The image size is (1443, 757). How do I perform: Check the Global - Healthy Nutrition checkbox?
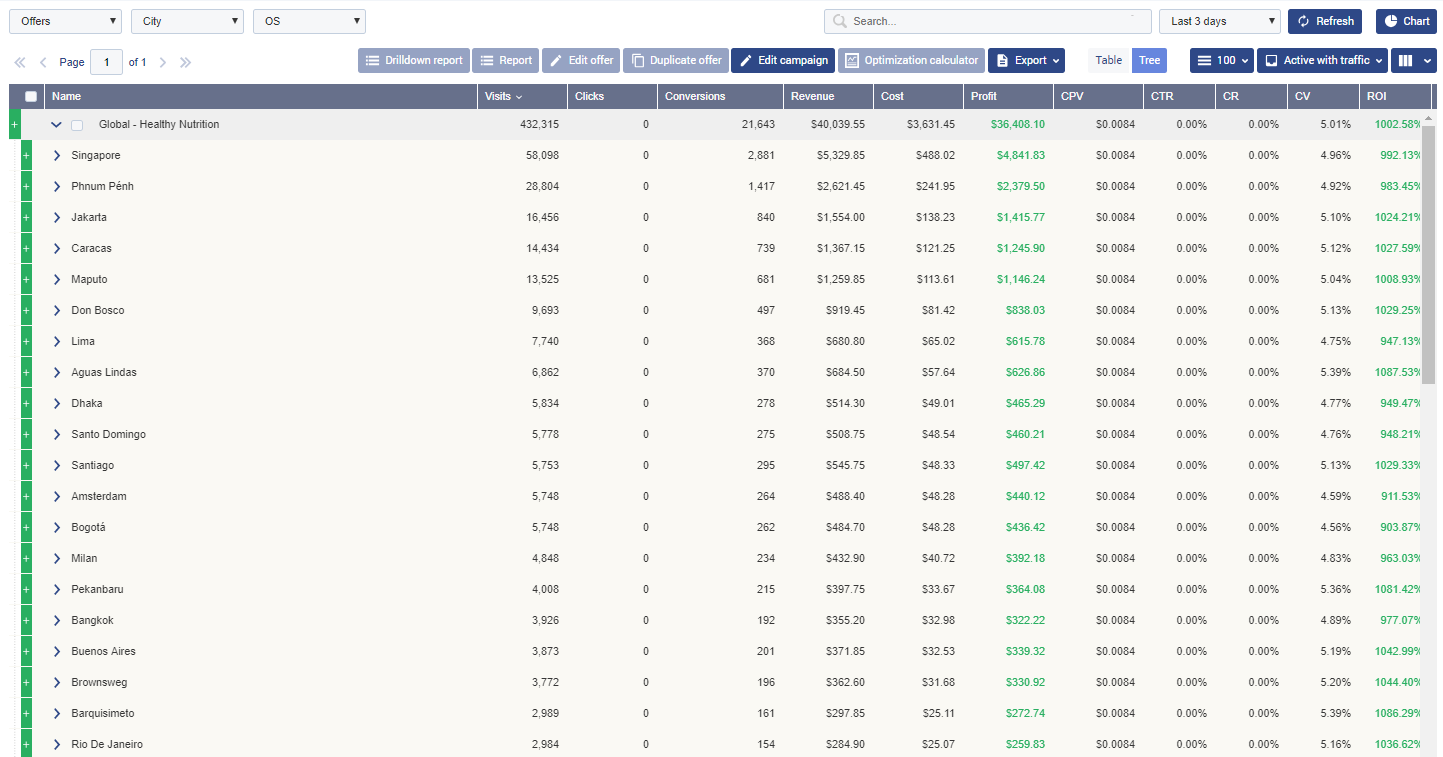pyautogui.click(x=77, y=125)
